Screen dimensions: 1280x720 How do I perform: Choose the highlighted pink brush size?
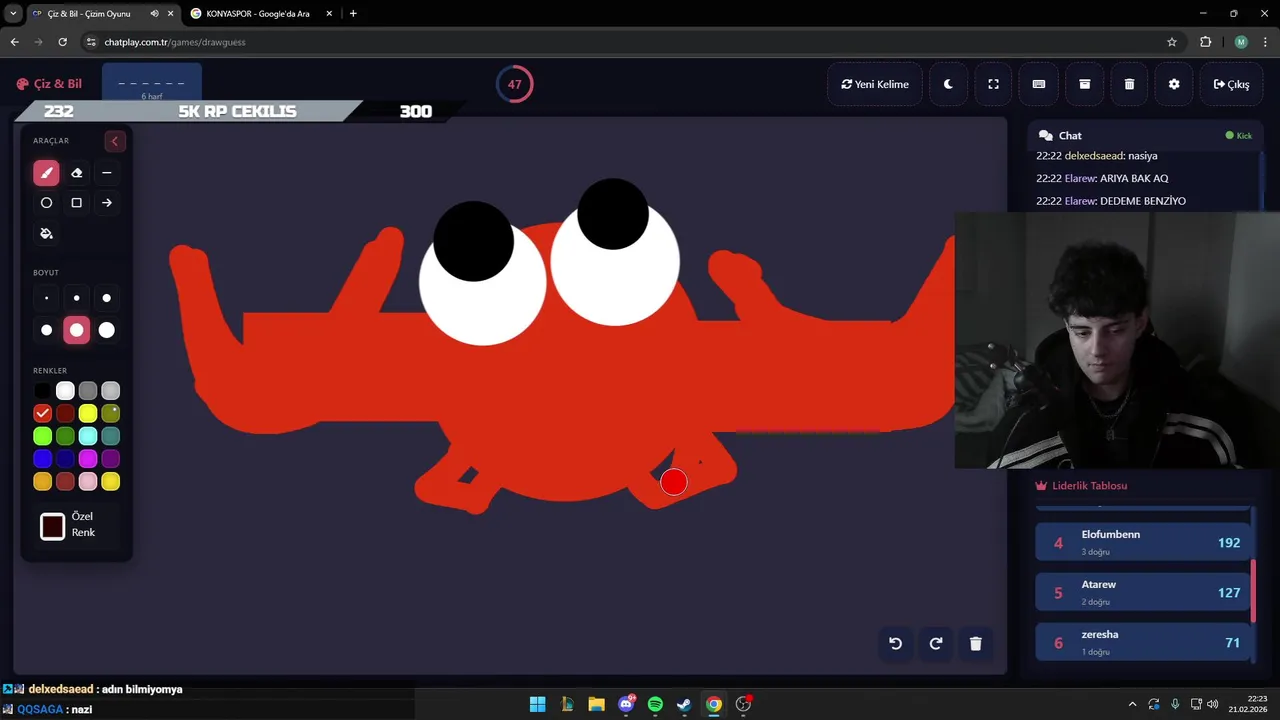77,330
